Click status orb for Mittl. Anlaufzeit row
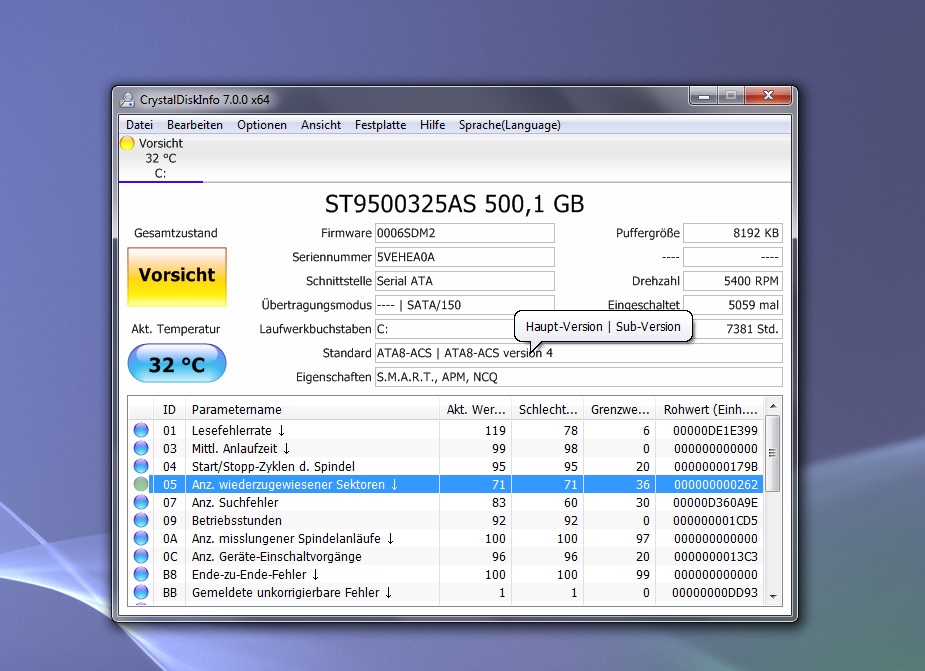 pyautogui.click(x=141, y=449)
